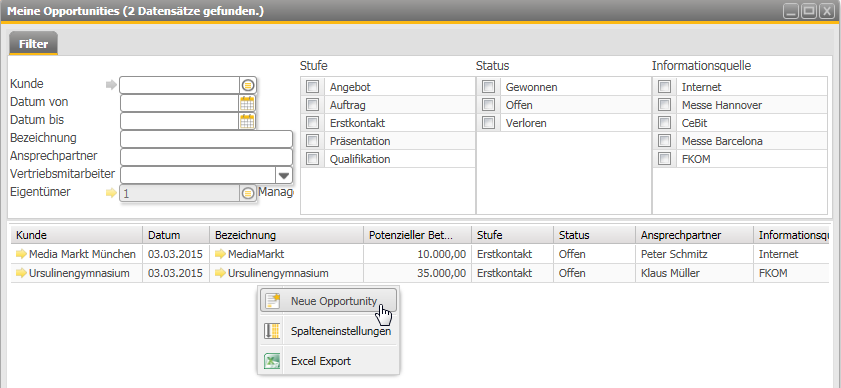Tick the Auftrag checkbox under Stufe
The height and width of the screenshot is (388, 841).
tap(312, 105)
